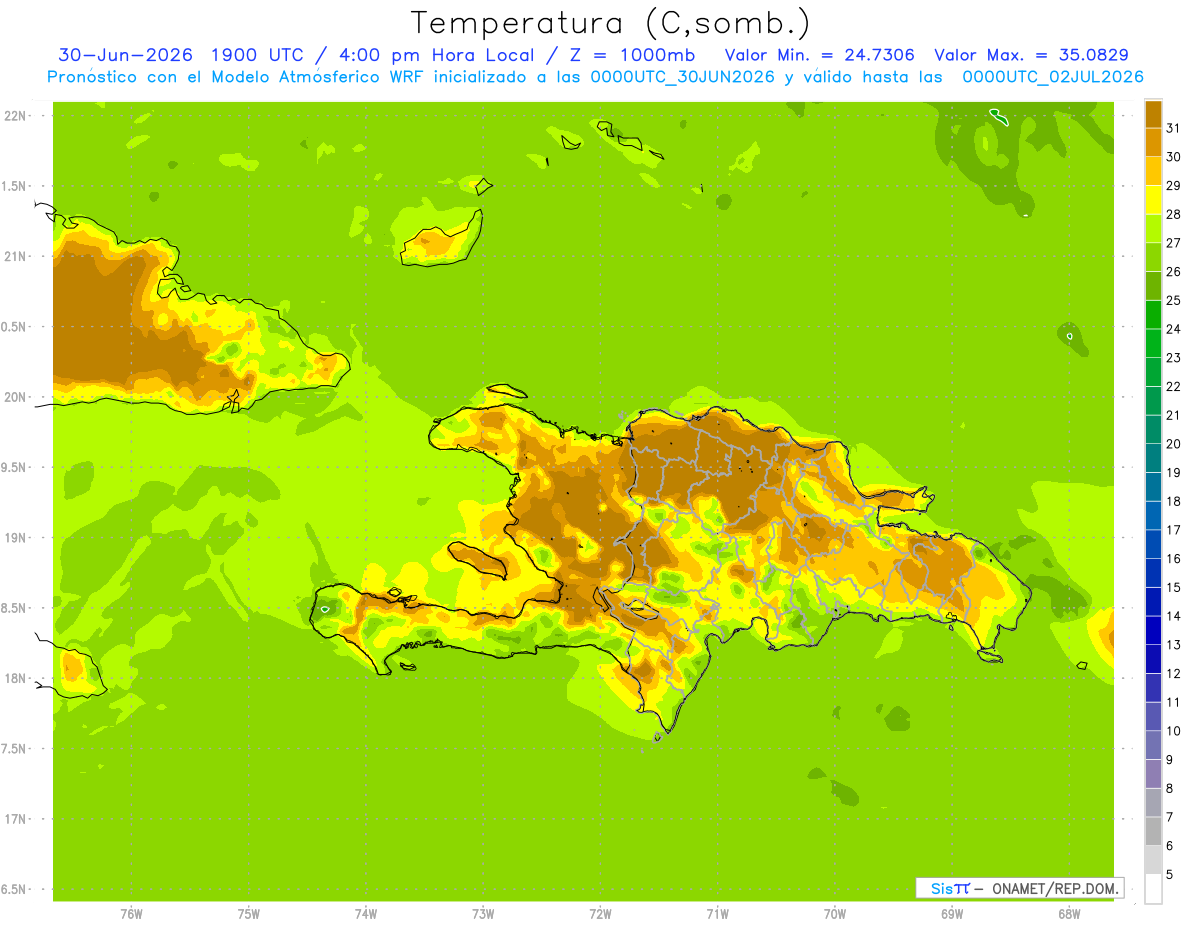
Task: Click the title "Temperatura (C,somb.)"
Action: point(611,23)
